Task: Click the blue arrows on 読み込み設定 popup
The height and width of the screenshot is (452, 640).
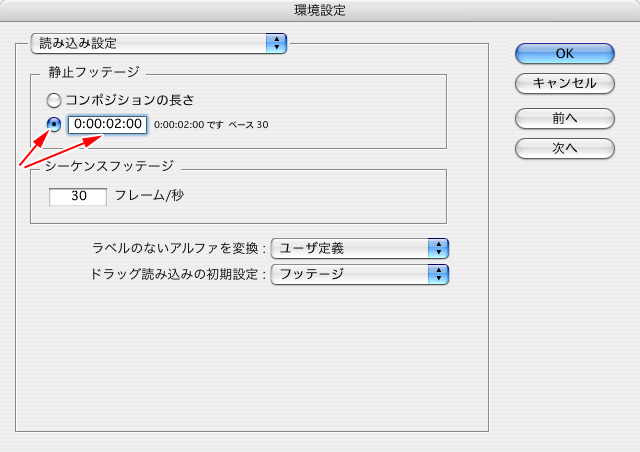Action: [276, 43]
